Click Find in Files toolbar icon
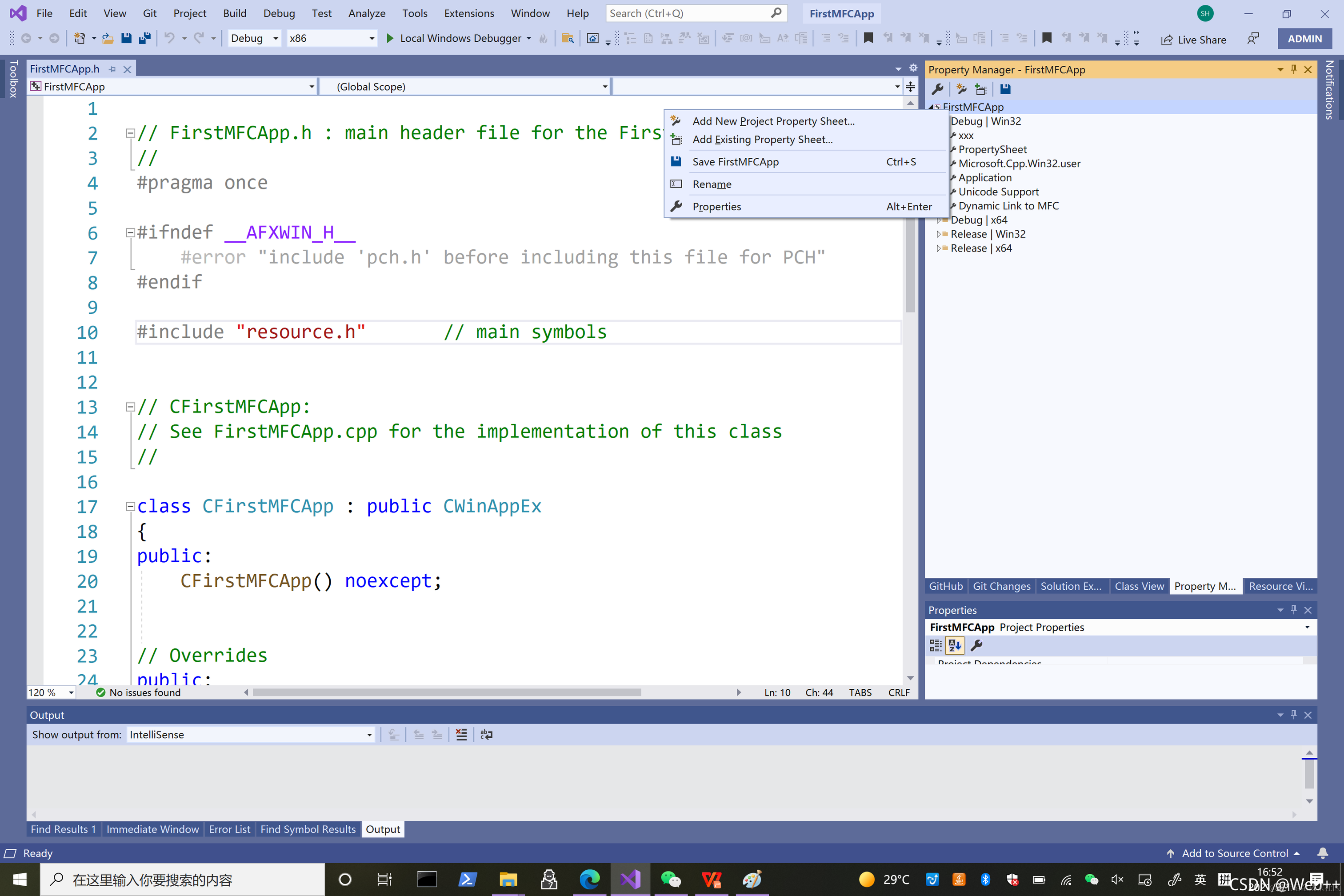Viewport: 1344px width, 896px height. pyautogui.click(x=568, y=38)
